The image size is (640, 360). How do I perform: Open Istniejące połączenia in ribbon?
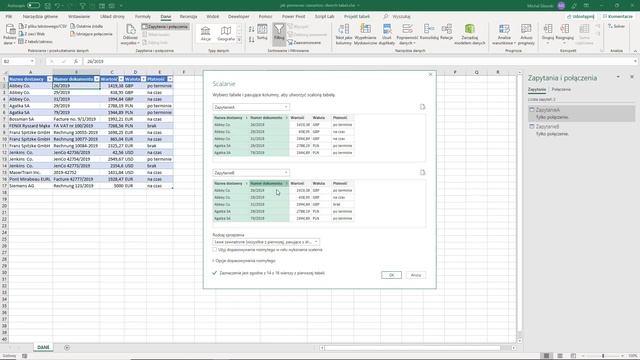point(91,34)
